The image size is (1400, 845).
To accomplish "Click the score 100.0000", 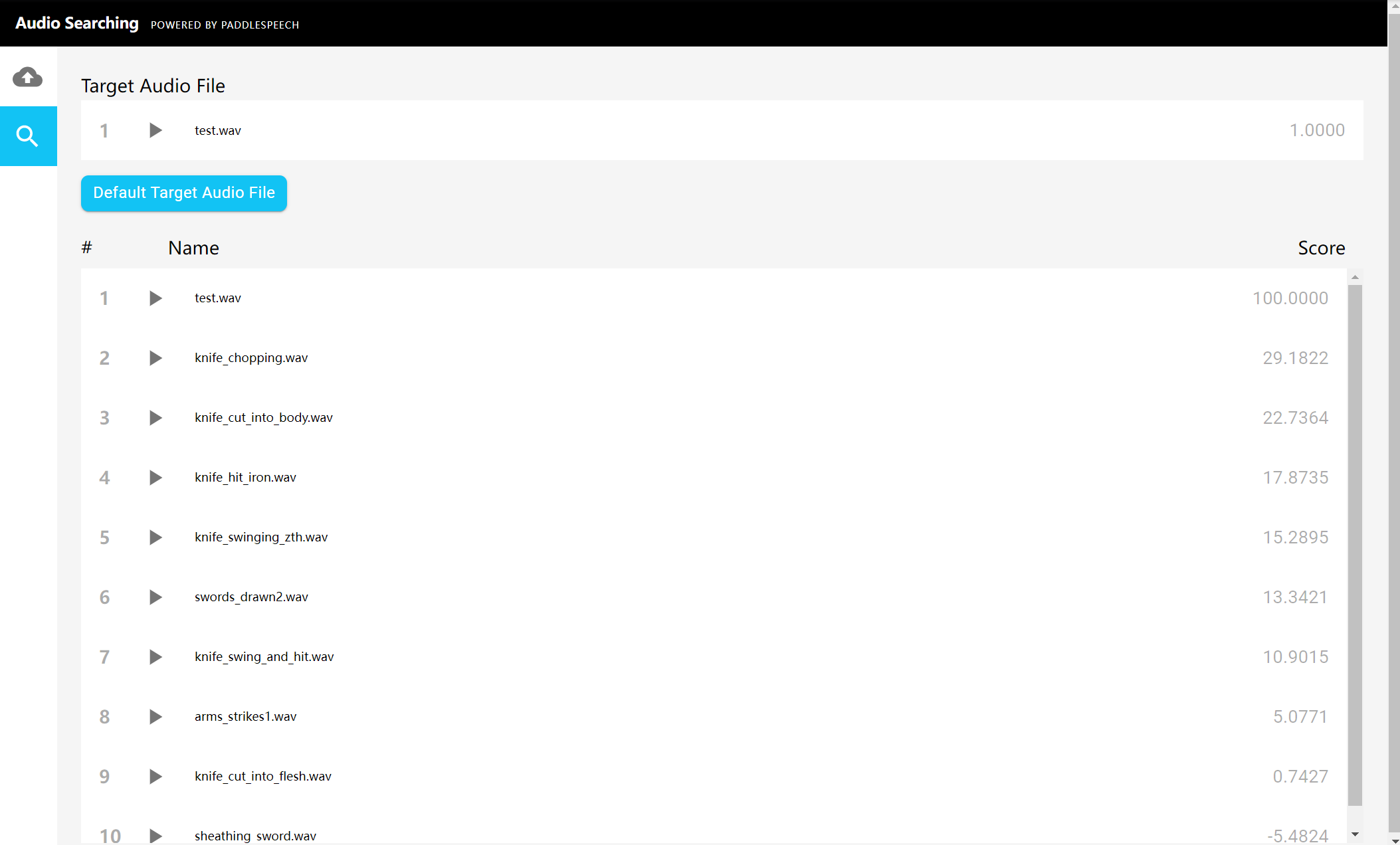I will [x=1290, y=298].
